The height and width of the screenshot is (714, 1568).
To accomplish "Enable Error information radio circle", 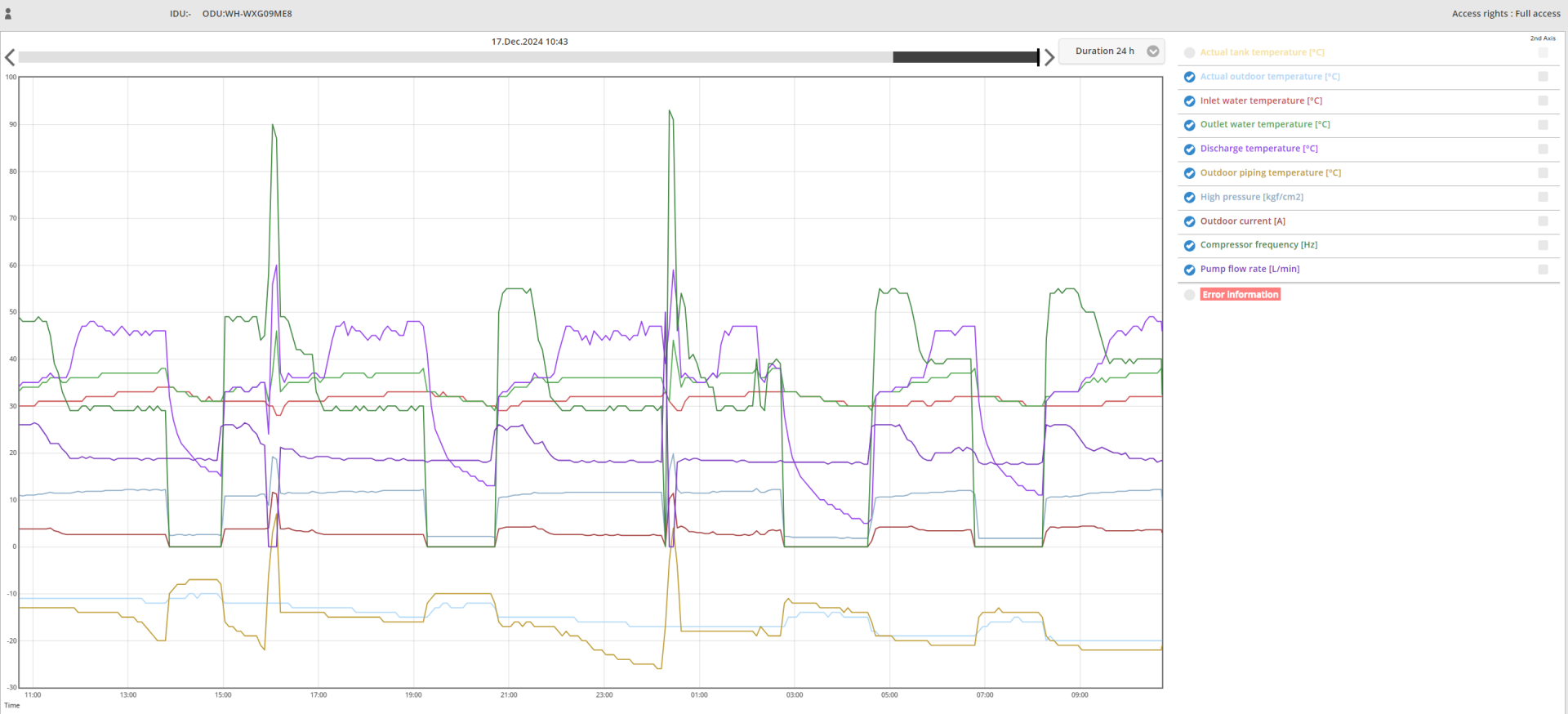I will pyautogui.click(x=1189, y=294).
